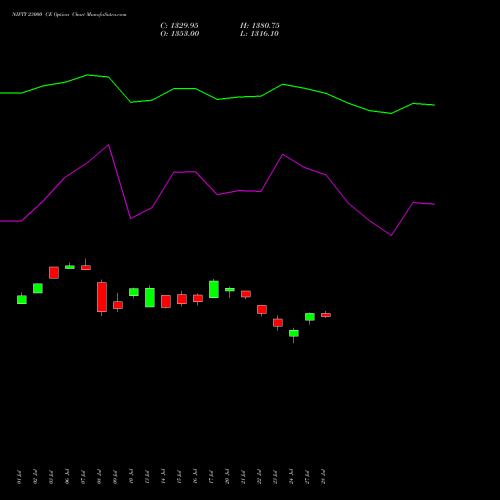The height and width of the screenshot is (500, 500).
Task: Select the 01 Jul date label
Action: (19, 477)
